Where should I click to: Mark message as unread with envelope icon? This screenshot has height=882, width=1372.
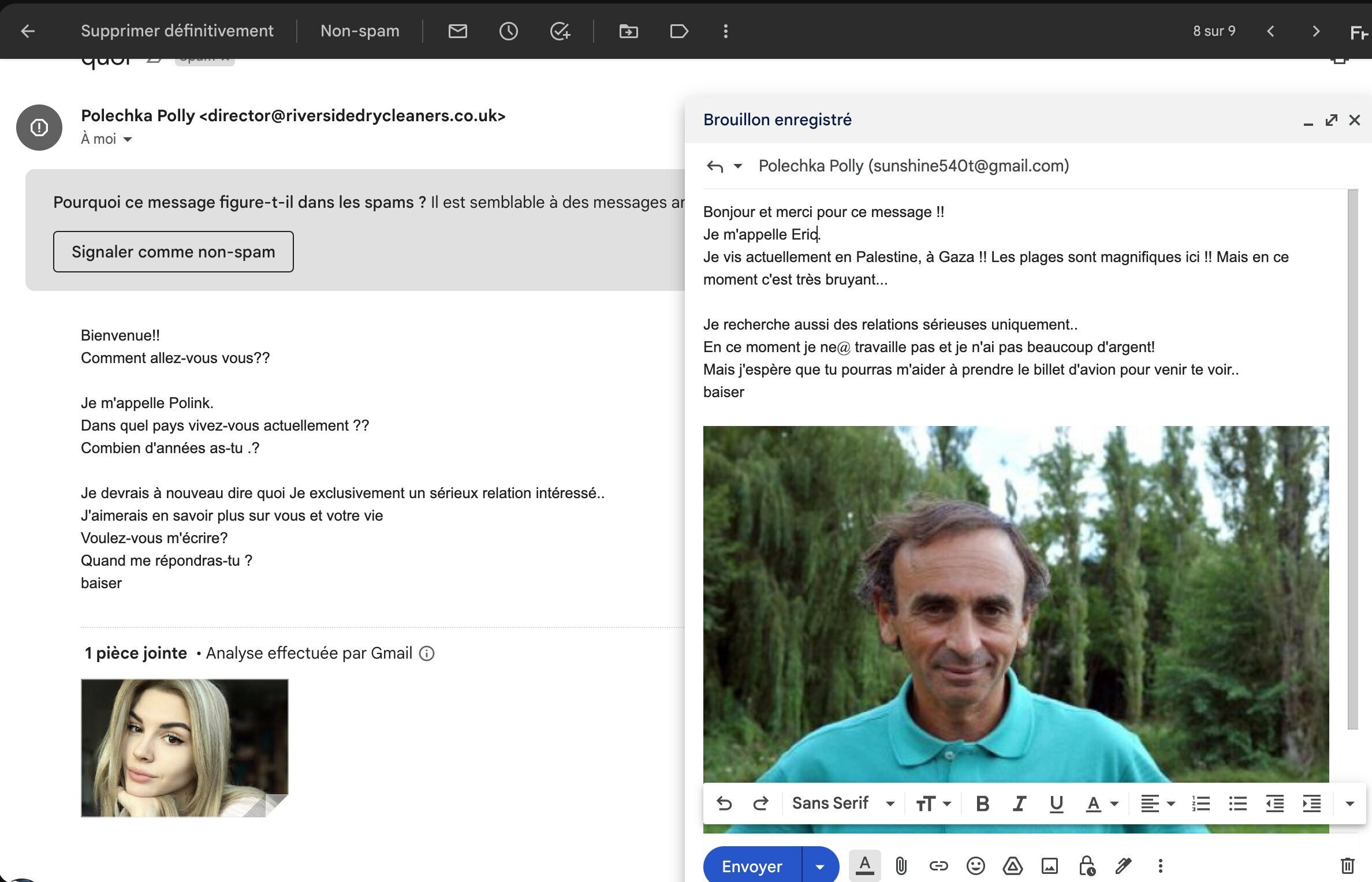pyautogui.click(x=457, y=31)
